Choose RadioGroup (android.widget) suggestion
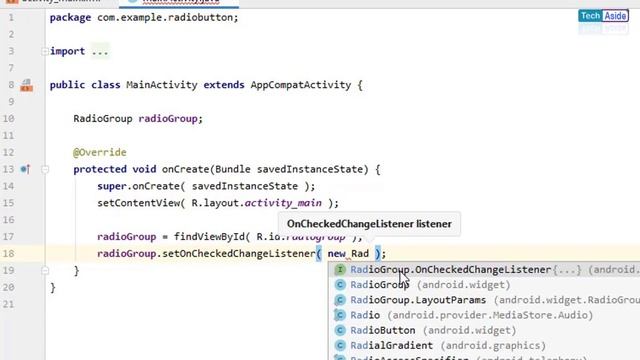 484,285
